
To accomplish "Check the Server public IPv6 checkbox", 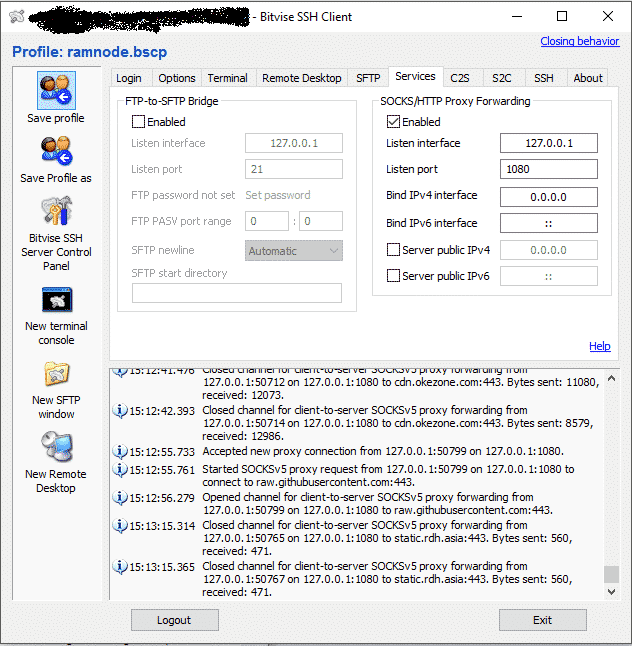I will 393,276.
